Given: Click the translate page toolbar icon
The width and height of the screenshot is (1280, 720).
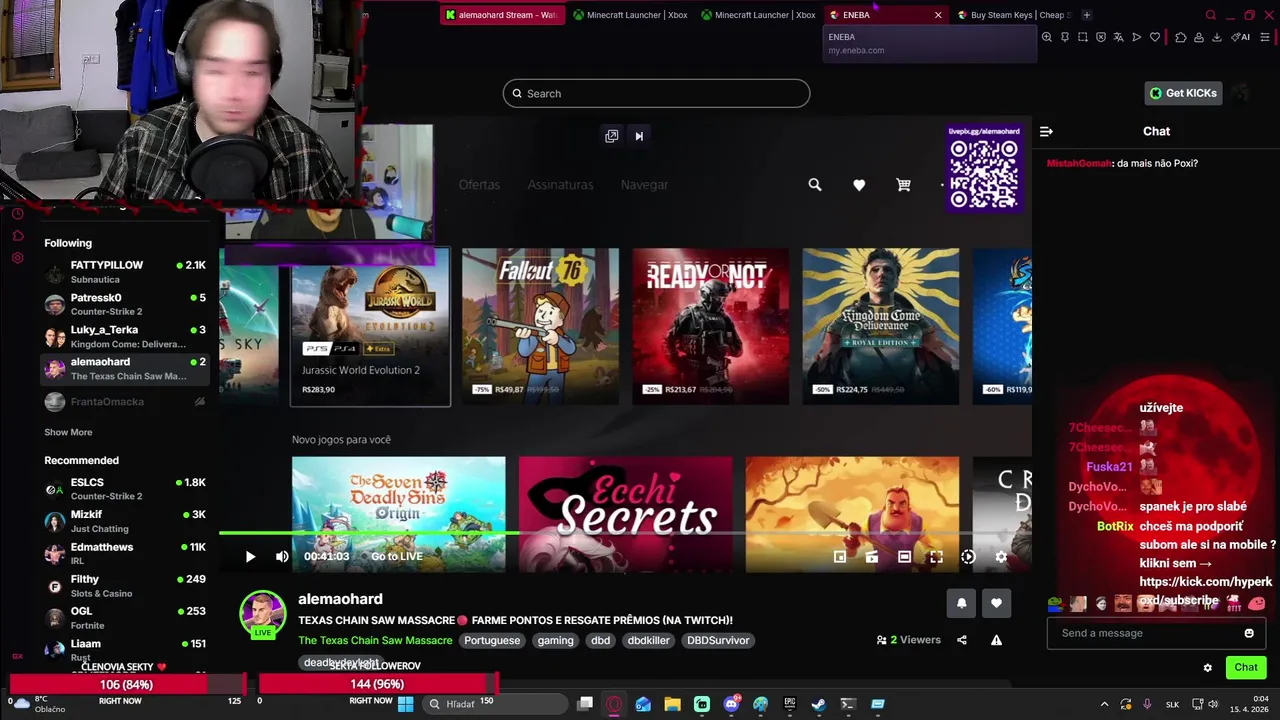Looking at the screenshot, I should click(1118, 37).
